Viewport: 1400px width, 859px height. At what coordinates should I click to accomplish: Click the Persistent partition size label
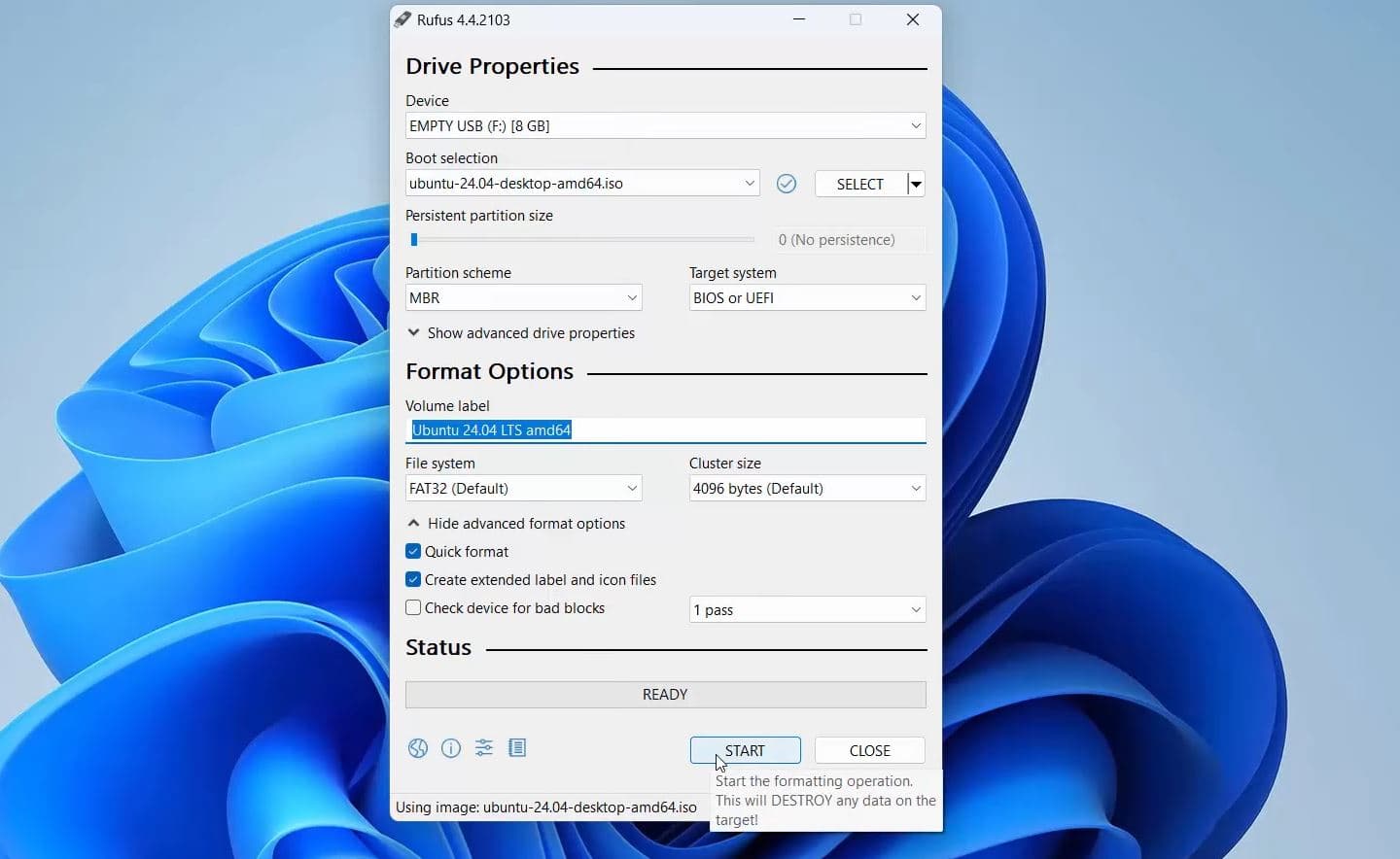tap(479, 216)
